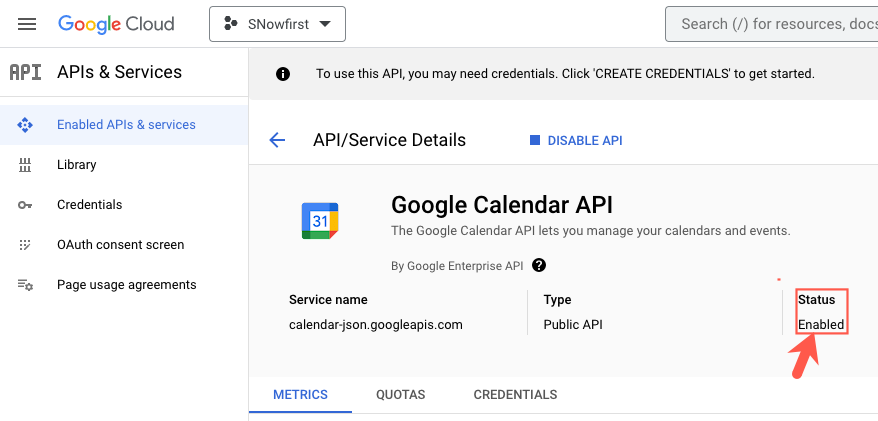Click the project hexagon icon beside SNowfirst
This screenshot has height=421, width=878.
[x=230, y=24]
